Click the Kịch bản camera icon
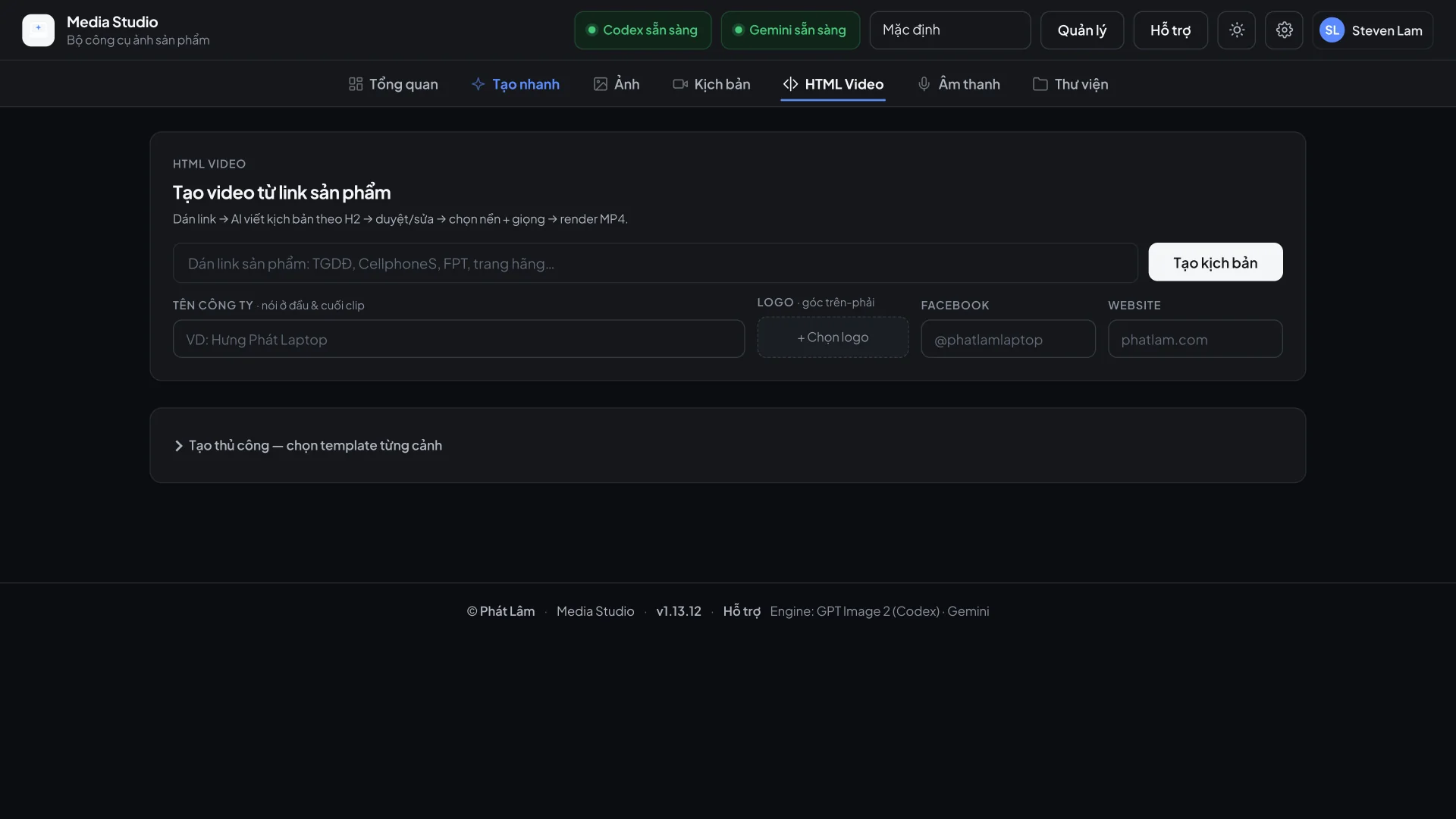The image size is (1456, 819). 680,84
